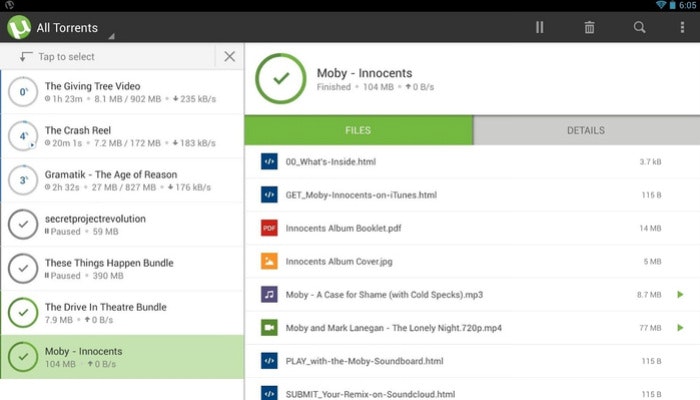This screenshot has height=400, width=700.
Task: Toggle secretprojectrevolution check circle
Action: point(23,224)
